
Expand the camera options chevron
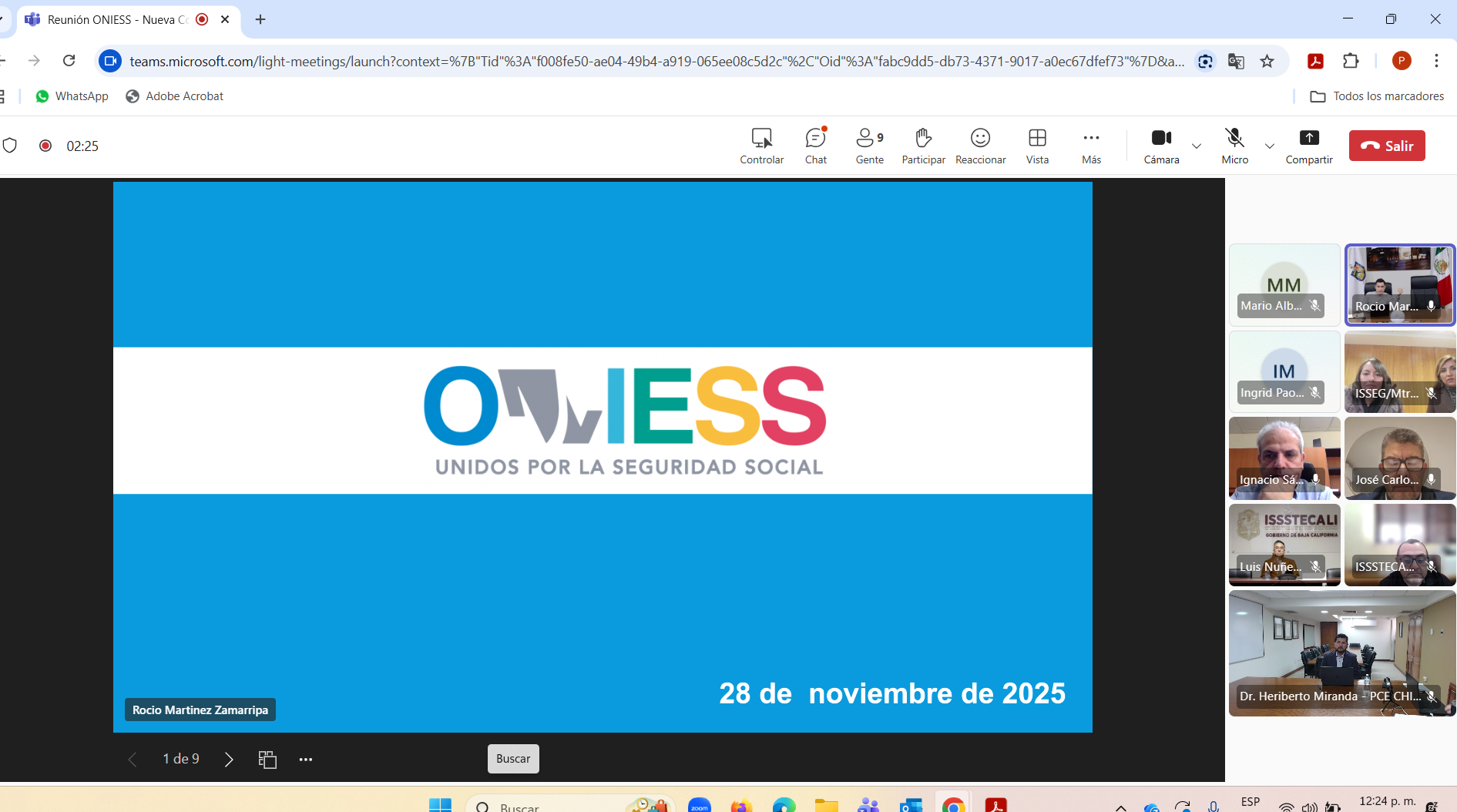point(1197,146)
